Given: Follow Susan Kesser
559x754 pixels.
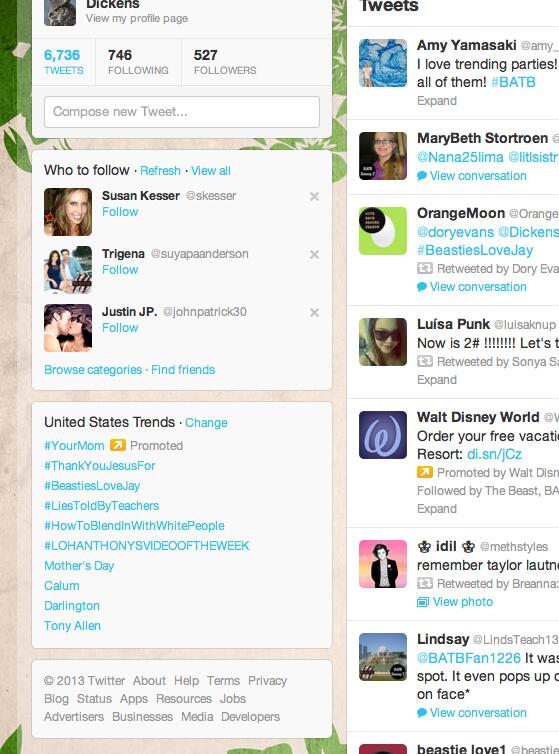Looking at the screenshot, I should coord(120,212).
